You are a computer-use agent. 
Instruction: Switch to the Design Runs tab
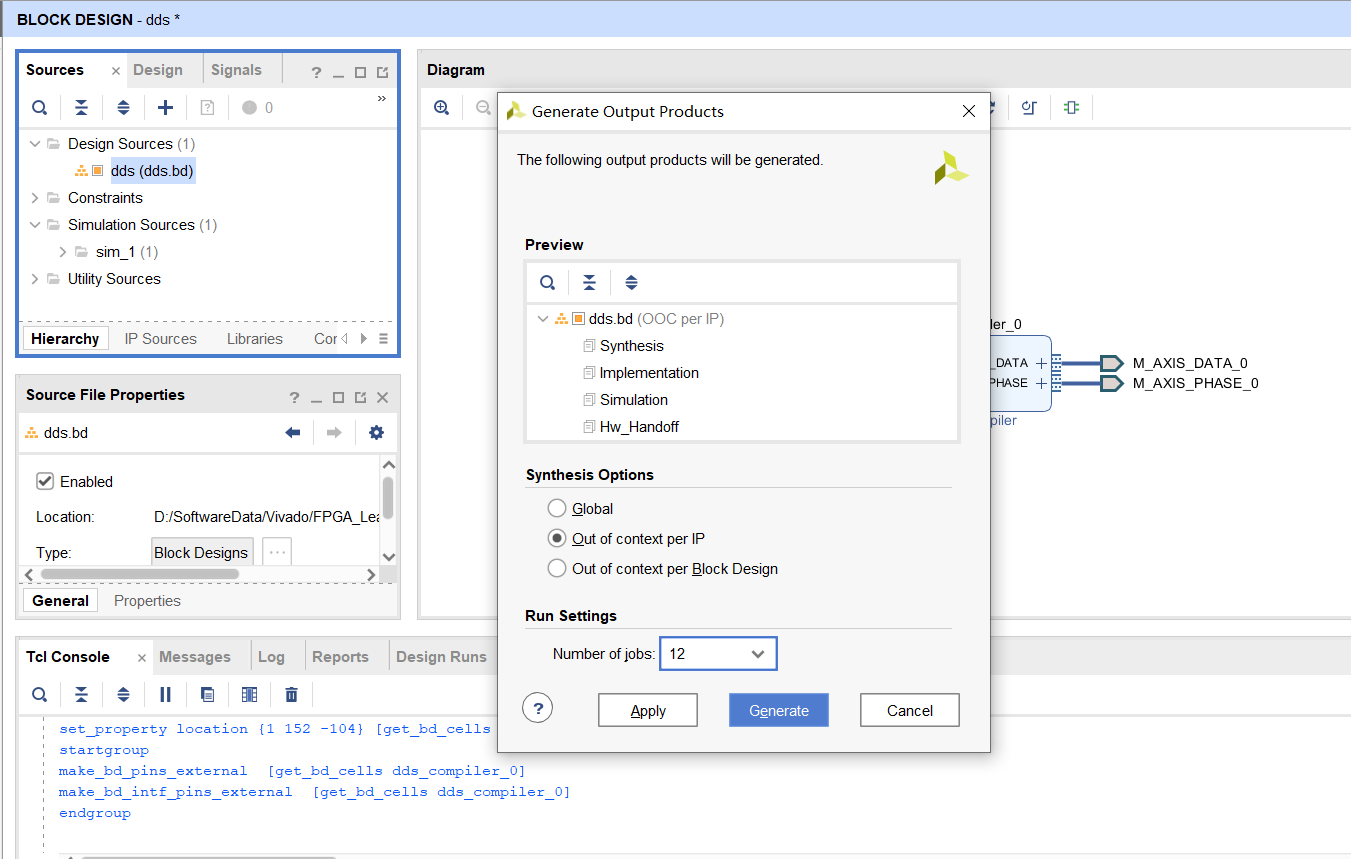pyautogui.click(x=441, y=657)
